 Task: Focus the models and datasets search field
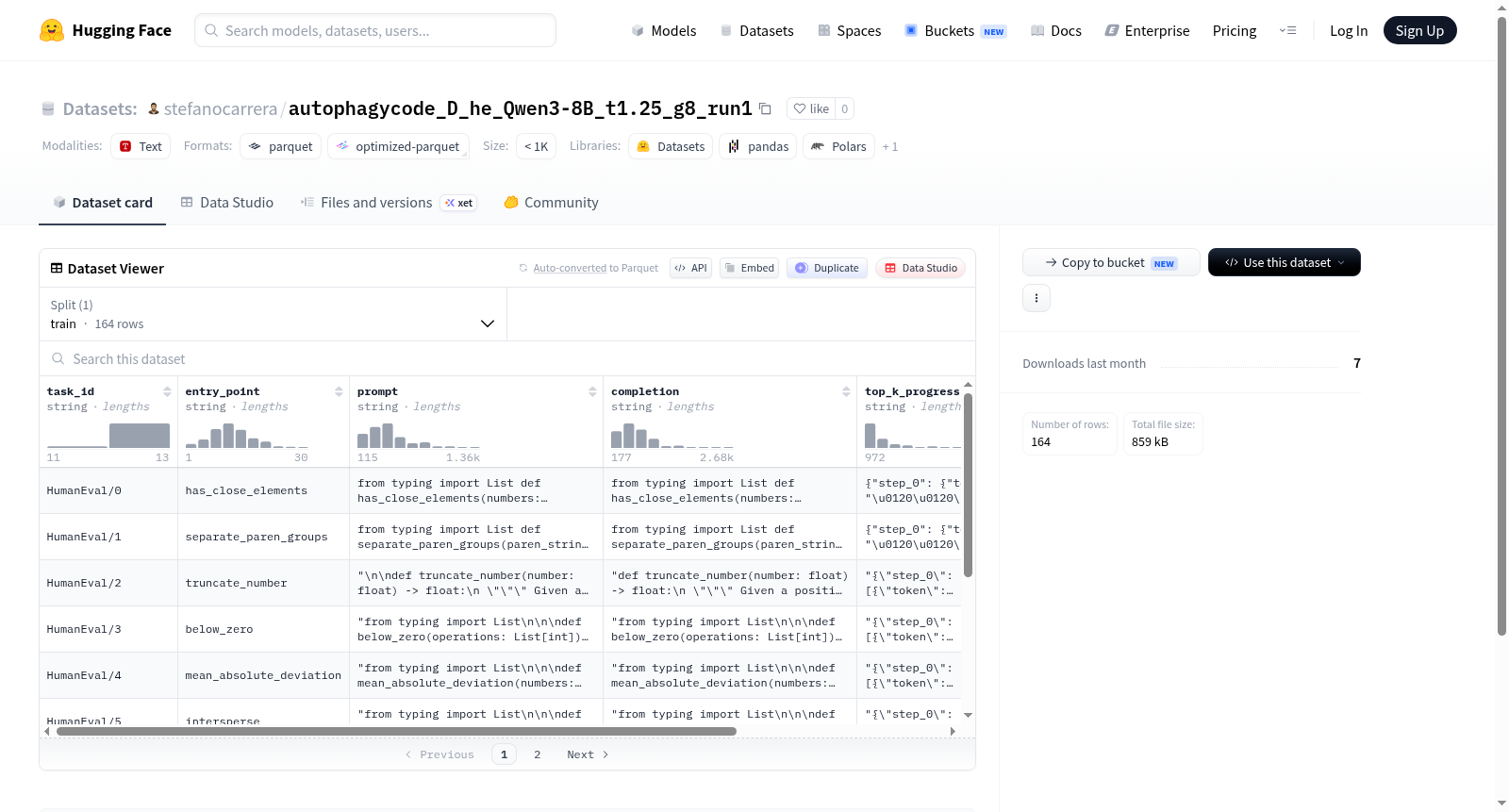pos(375,30)
